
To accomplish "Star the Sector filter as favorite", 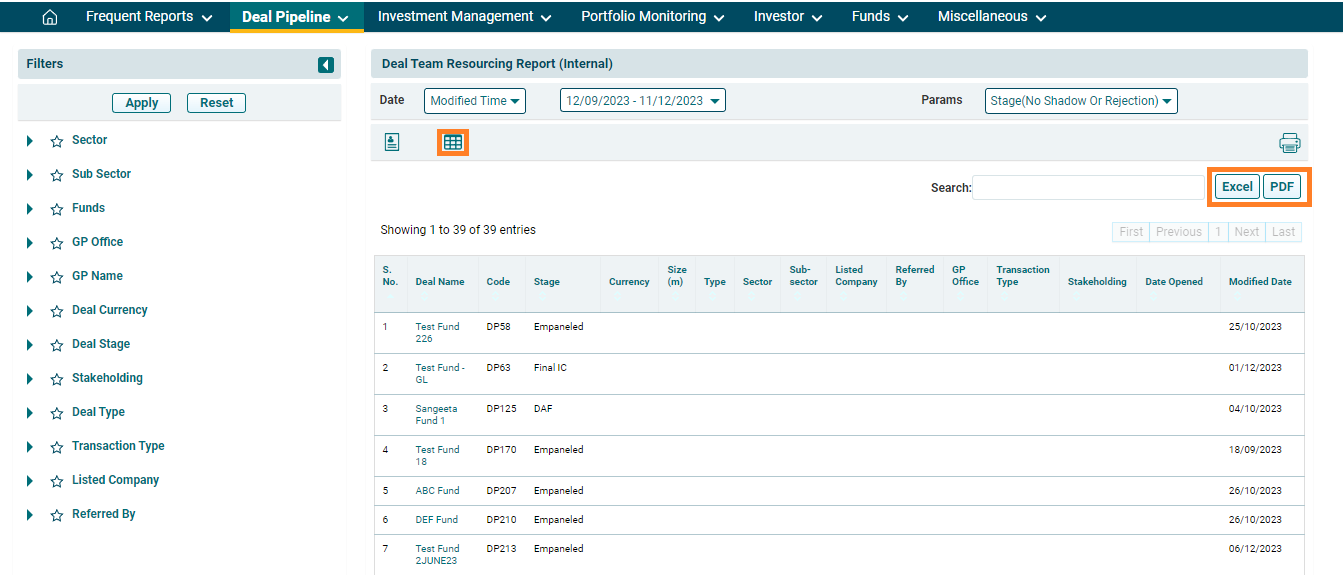I will pos(57,141).
